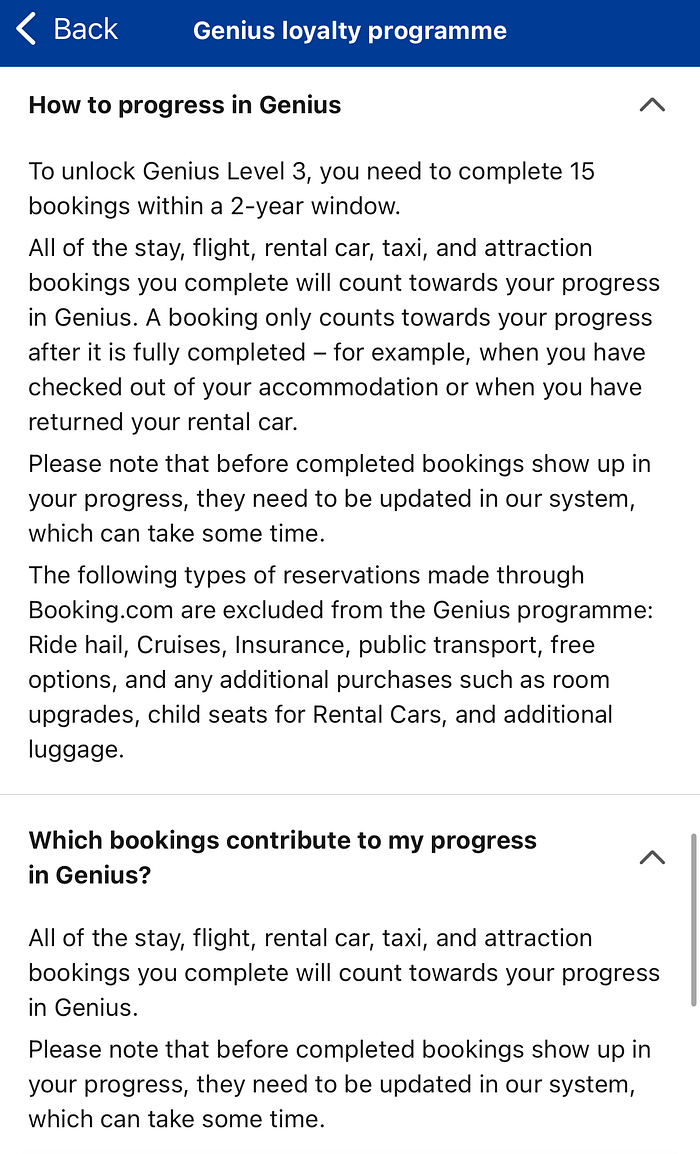
Task: Click the Booking.com are excluded text line
Action: coord(341,610)
